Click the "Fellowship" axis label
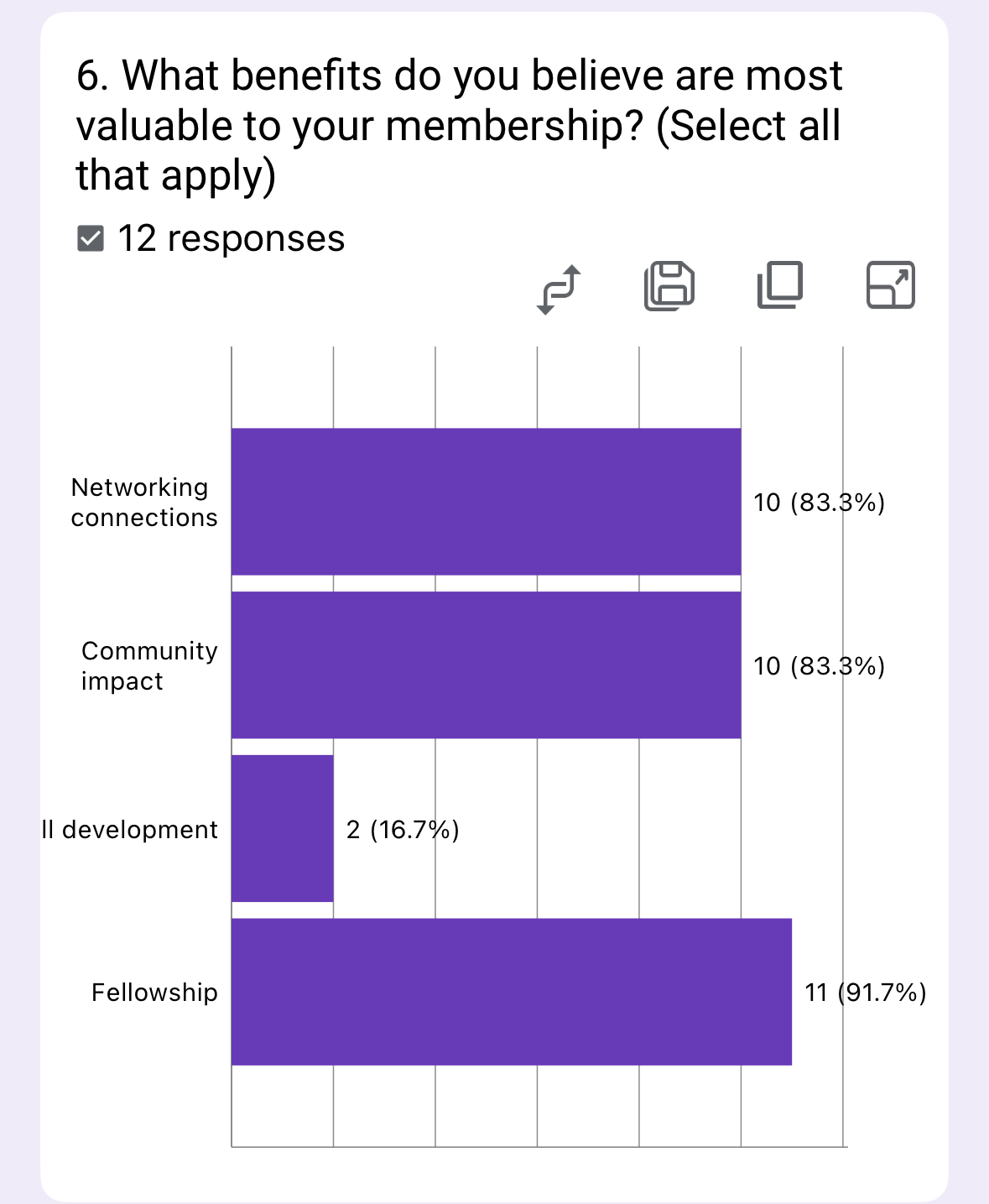The image size is (989, 1204). [154, 993]
